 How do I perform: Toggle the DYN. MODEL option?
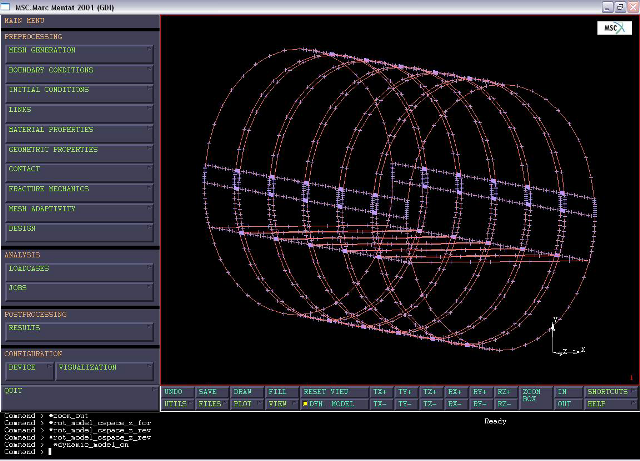[333, 404]
